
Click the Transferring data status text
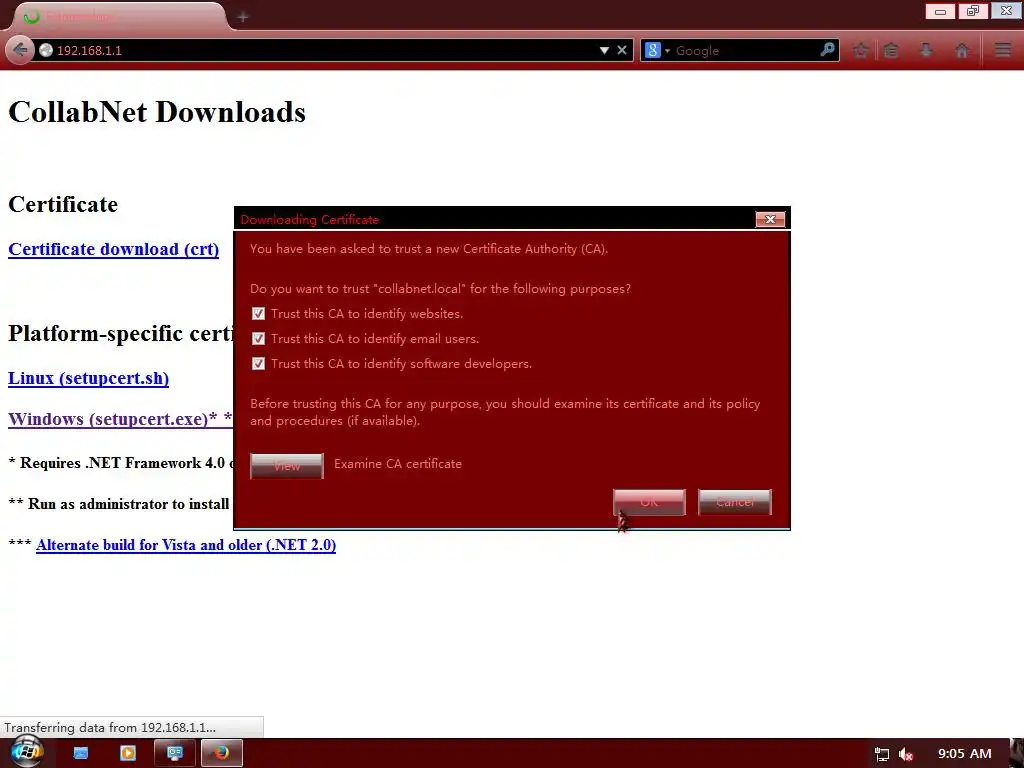tap(110, 728)
